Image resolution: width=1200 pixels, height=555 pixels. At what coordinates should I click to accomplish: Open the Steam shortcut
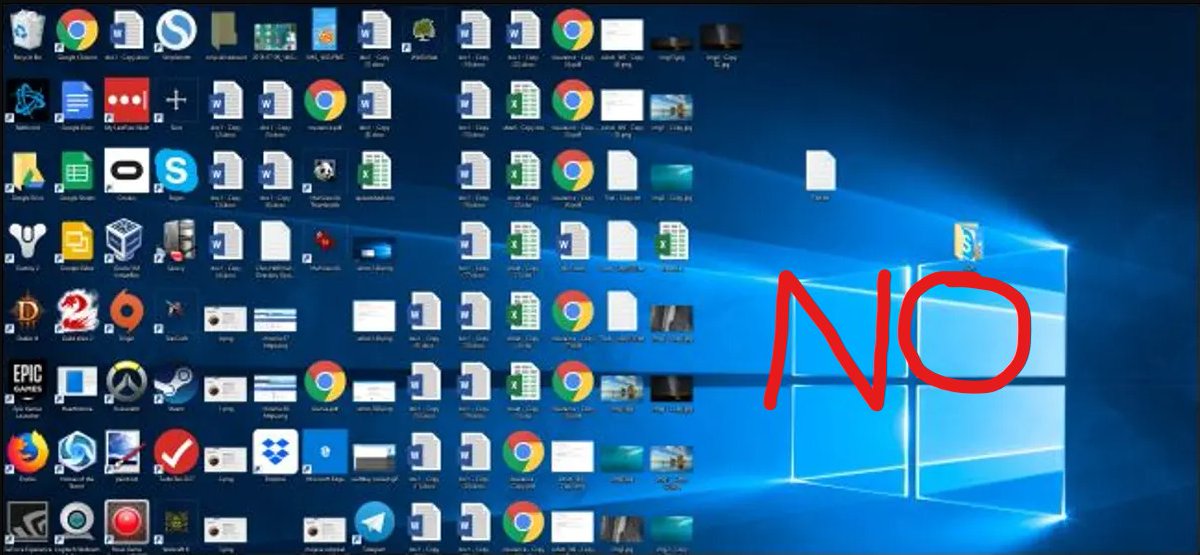pos(175,382)
